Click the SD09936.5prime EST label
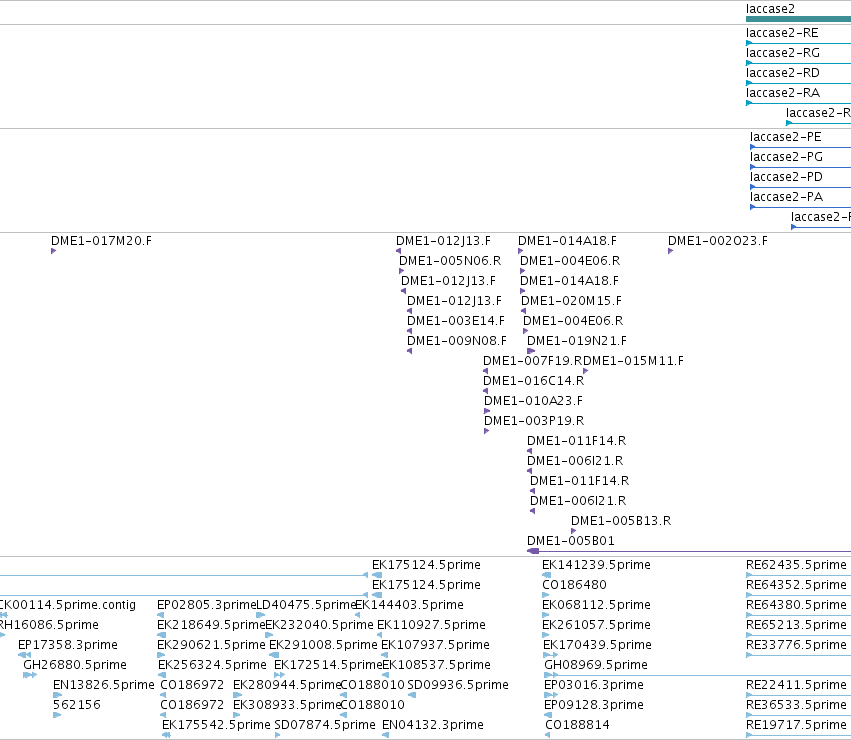Image resolution: width=851 pixels, height=740 pixels. pyautogui.click(x=458, y=686)
